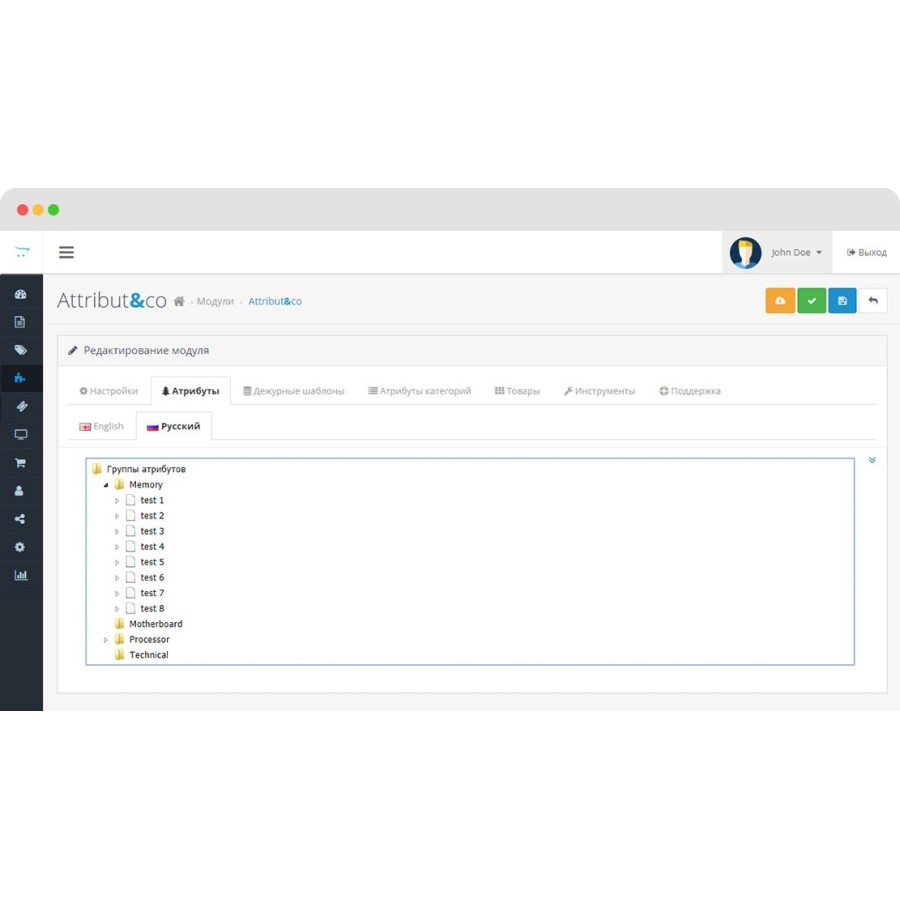
Task: Click the Attribut&co breadcrumb link
Action: pyautogui.click(x=275, y=301)
